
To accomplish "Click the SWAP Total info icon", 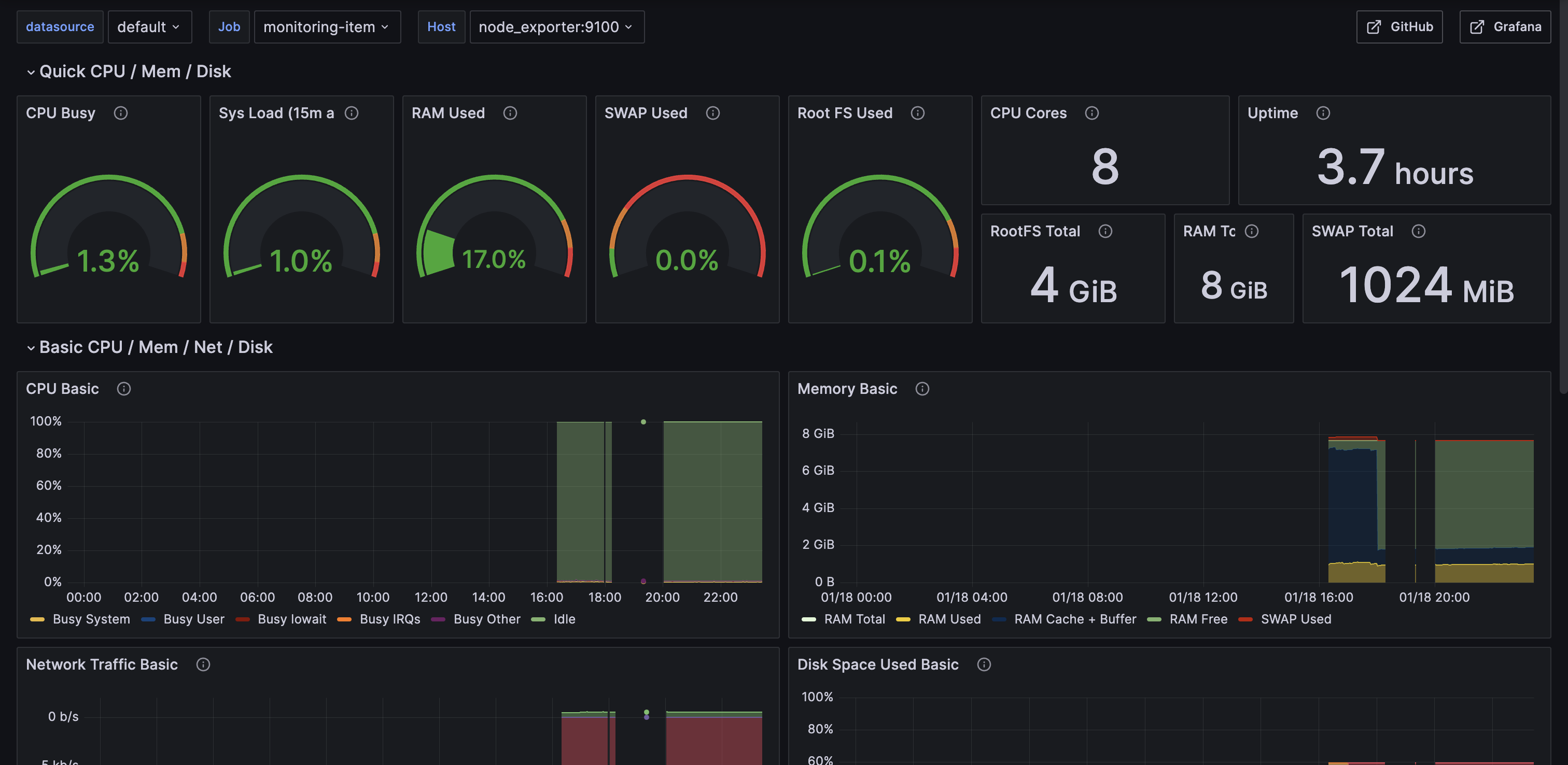I will [x=1418, y=231].
